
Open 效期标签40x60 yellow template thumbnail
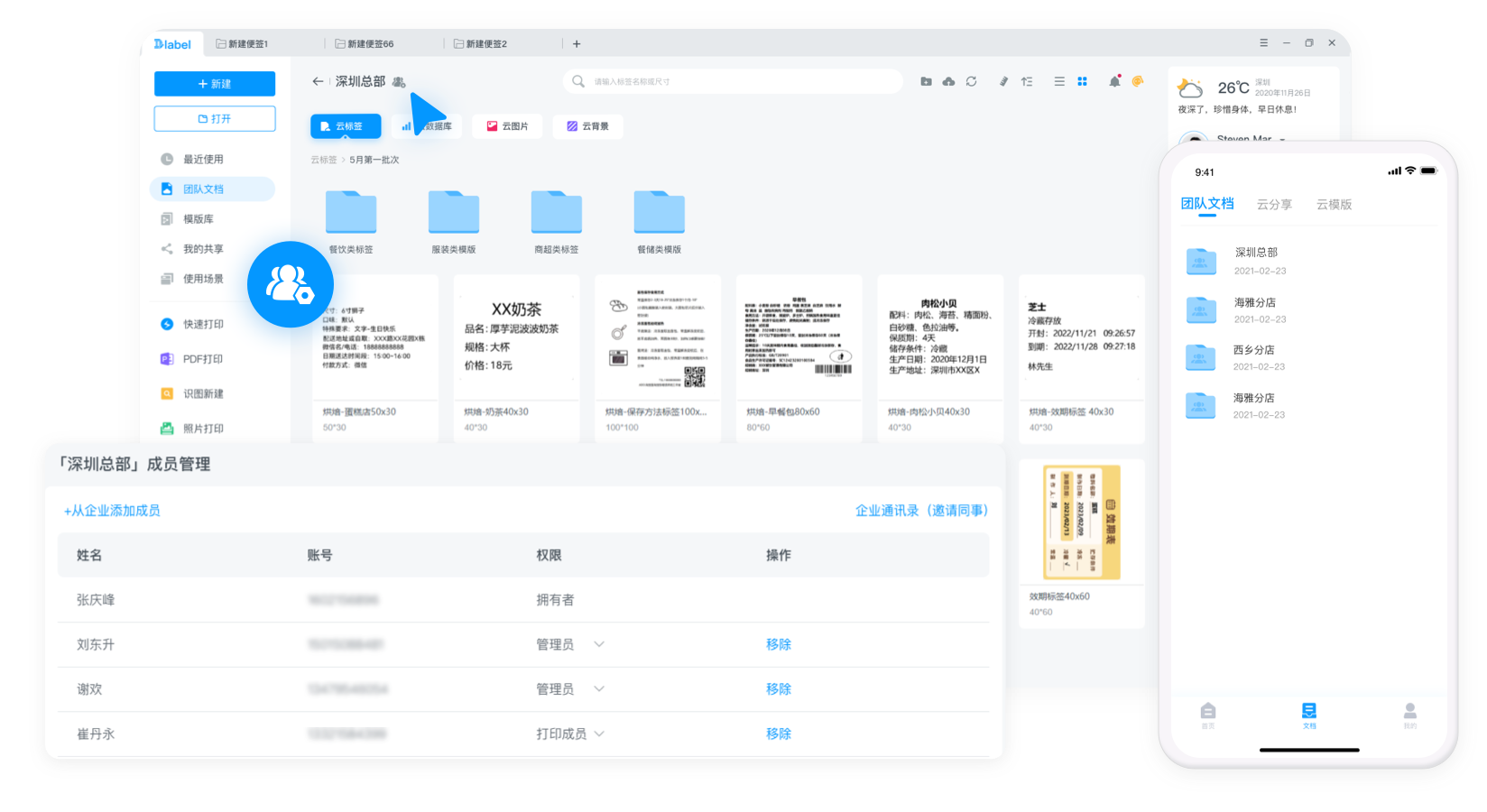point(1081,521)
